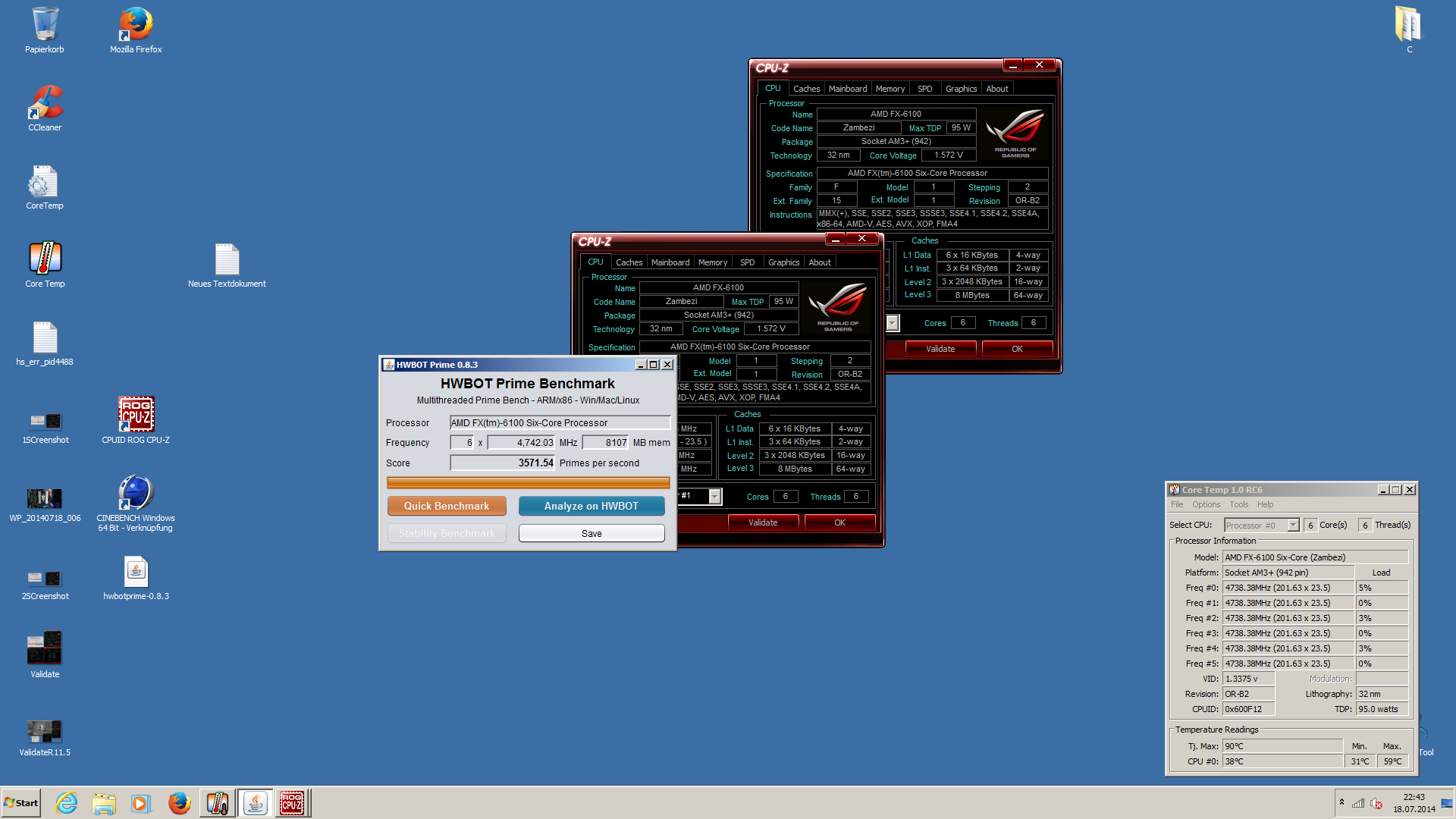Open Core Temp Tools menu
Screen dimensions: 1456x819
pyautogui.click(x=1239, y=504)
